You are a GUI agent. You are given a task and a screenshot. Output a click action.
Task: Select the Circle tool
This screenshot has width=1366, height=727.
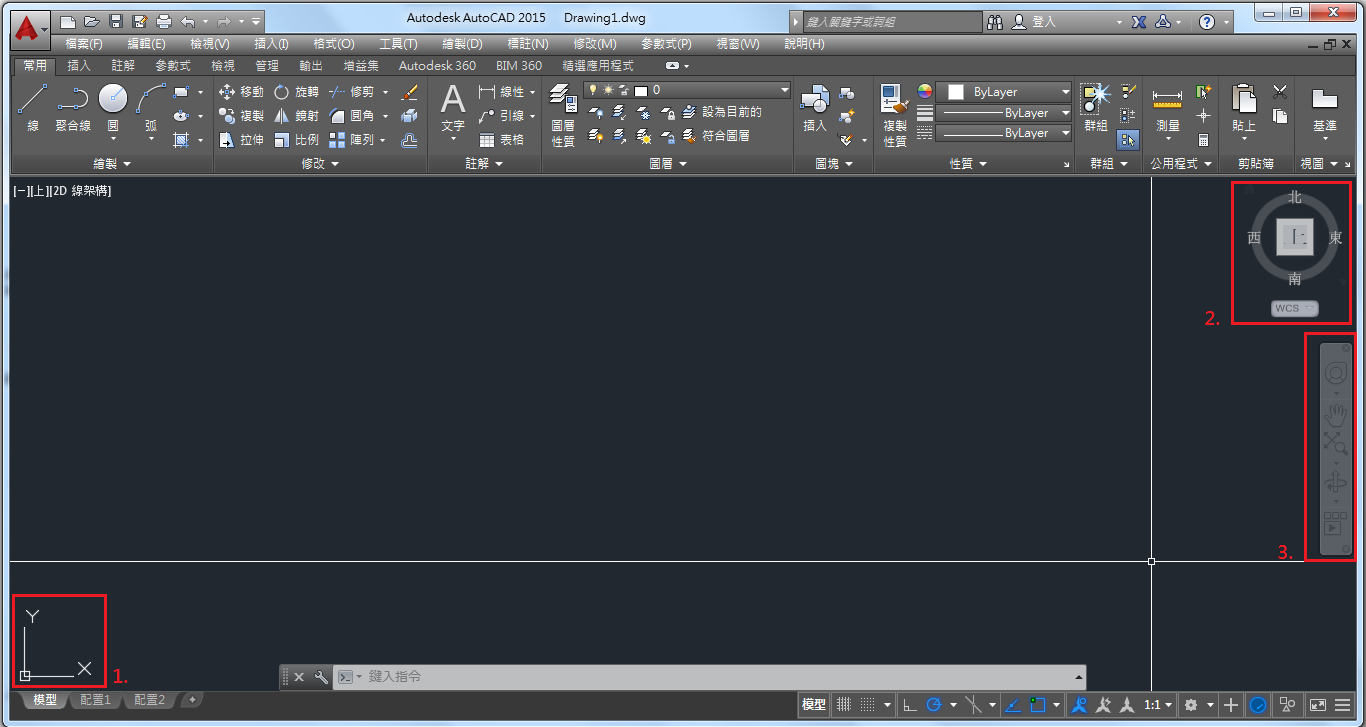pyautogui.click(x=113, y=100)
